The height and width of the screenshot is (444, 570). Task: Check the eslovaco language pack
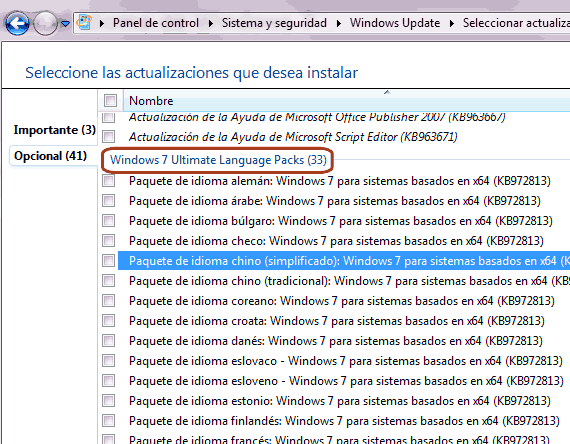[109, 361]
